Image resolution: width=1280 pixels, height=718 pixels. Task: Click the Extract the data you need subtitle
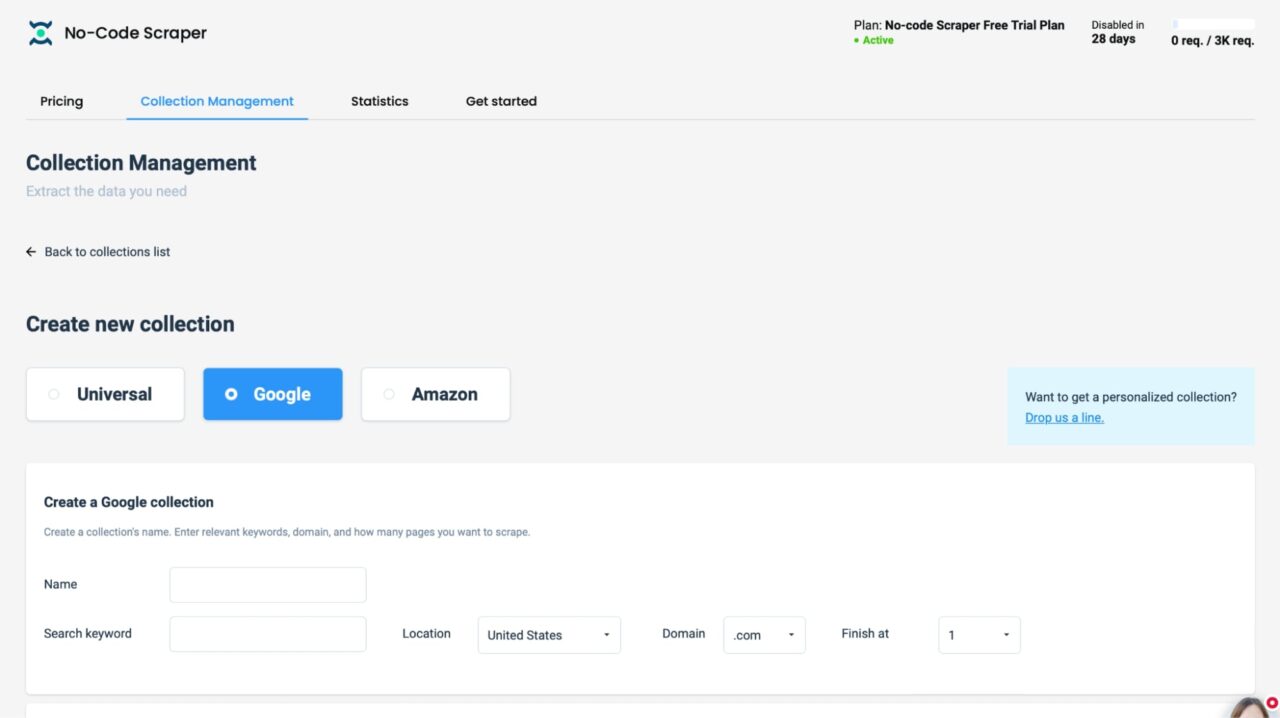click(x=106, y=191)
